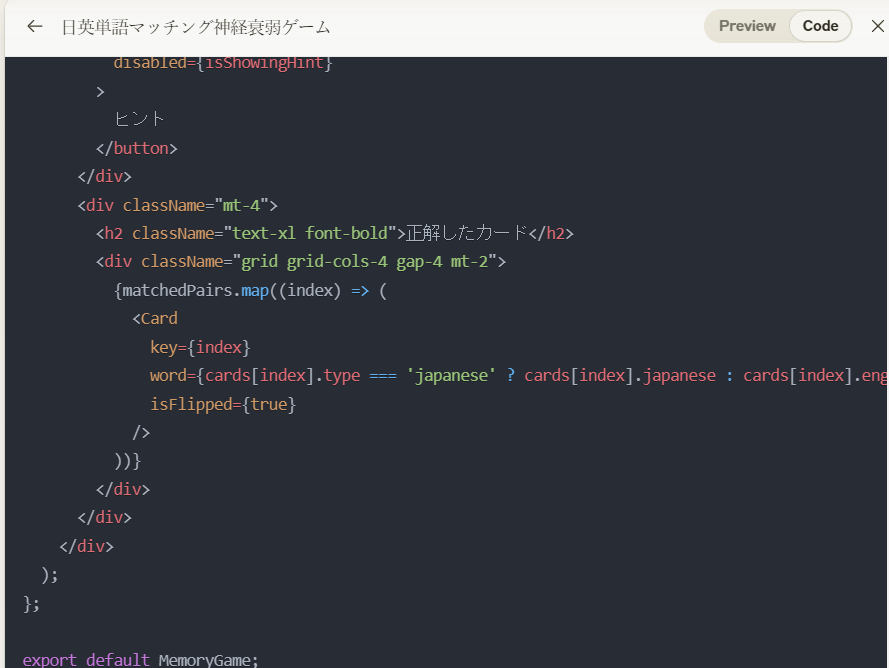Click the back arrow icon
The height and width of the screenshot is (668, 889).
point(35,26)
